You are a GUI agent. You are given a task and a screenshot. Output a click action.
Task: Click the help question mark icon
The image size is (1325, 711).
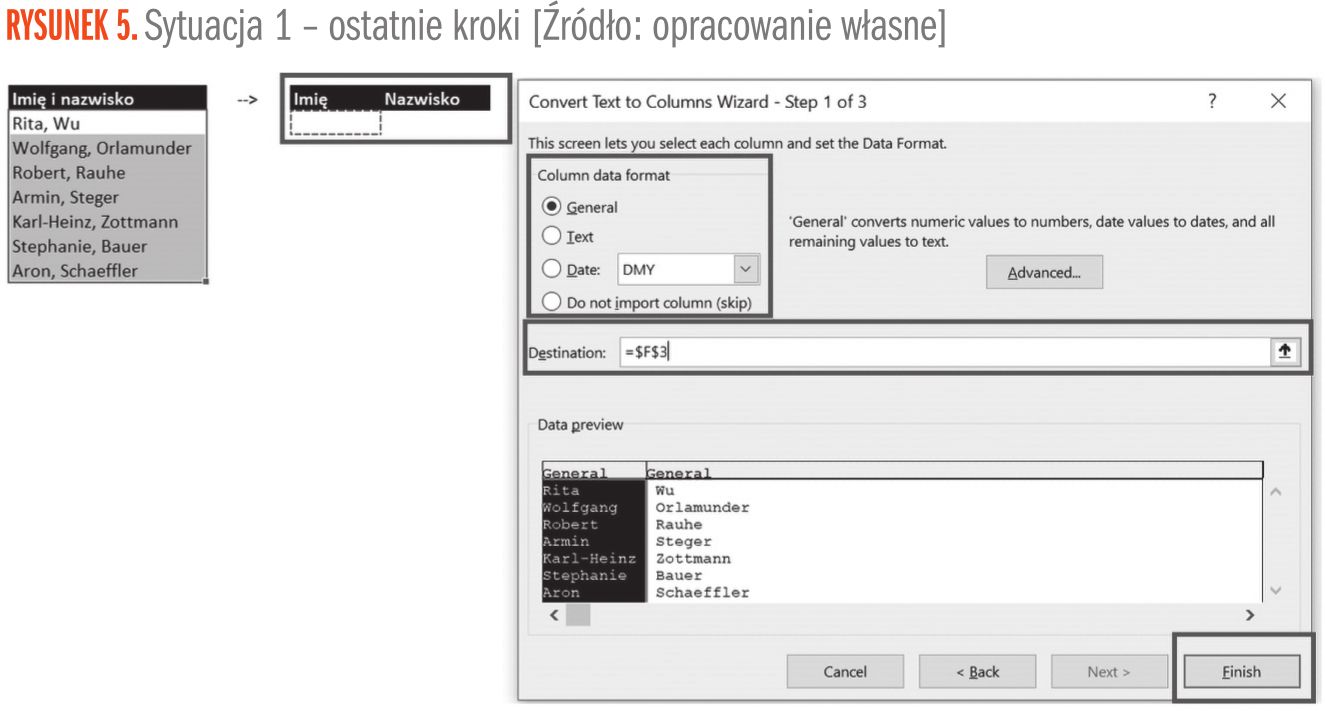click(1212, 101)
